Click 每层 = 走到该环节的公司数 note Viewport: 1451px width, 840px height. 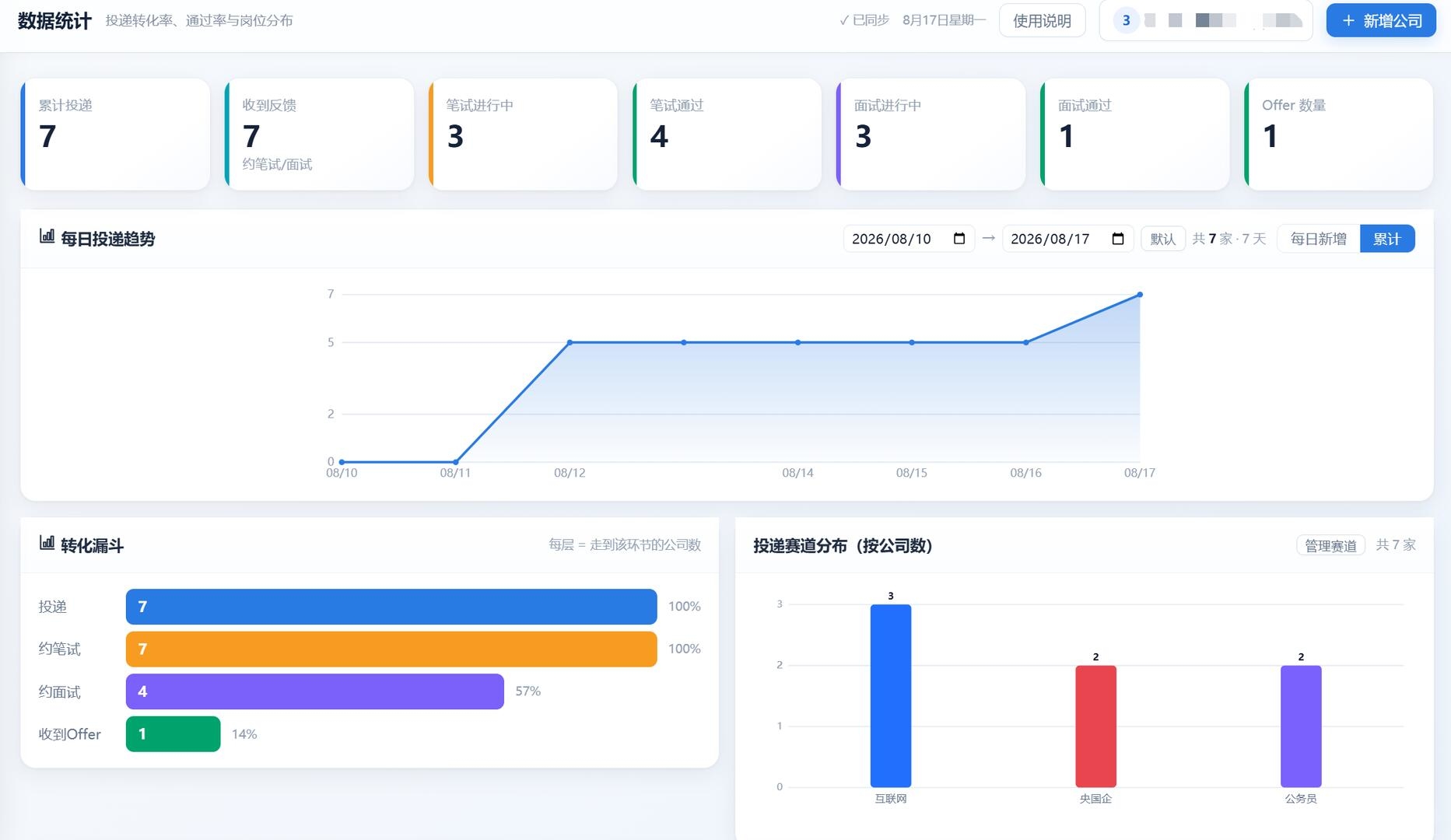[x=625, y=545]
